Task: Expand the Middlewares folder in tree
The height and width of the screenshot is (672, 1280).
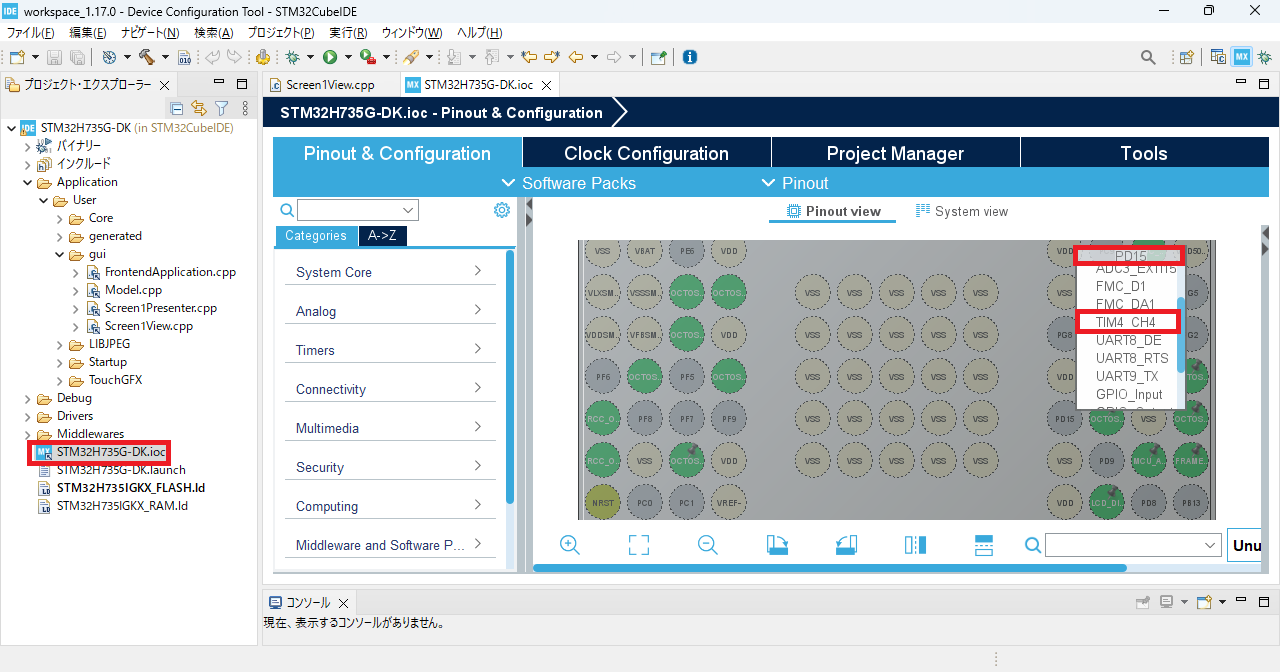Action: 30,434
